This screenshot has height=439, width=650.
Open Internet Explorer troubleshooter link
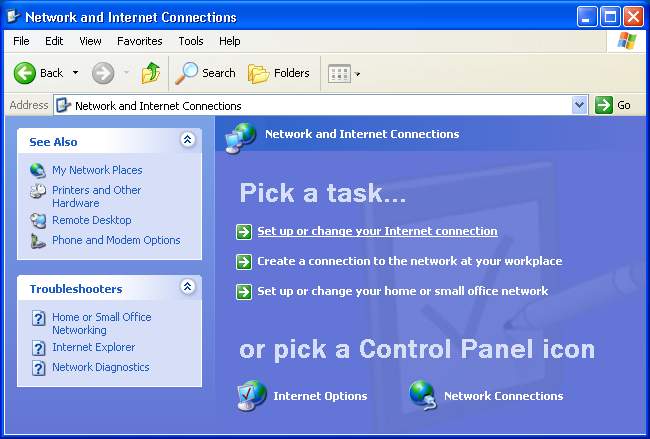(94, 347)
